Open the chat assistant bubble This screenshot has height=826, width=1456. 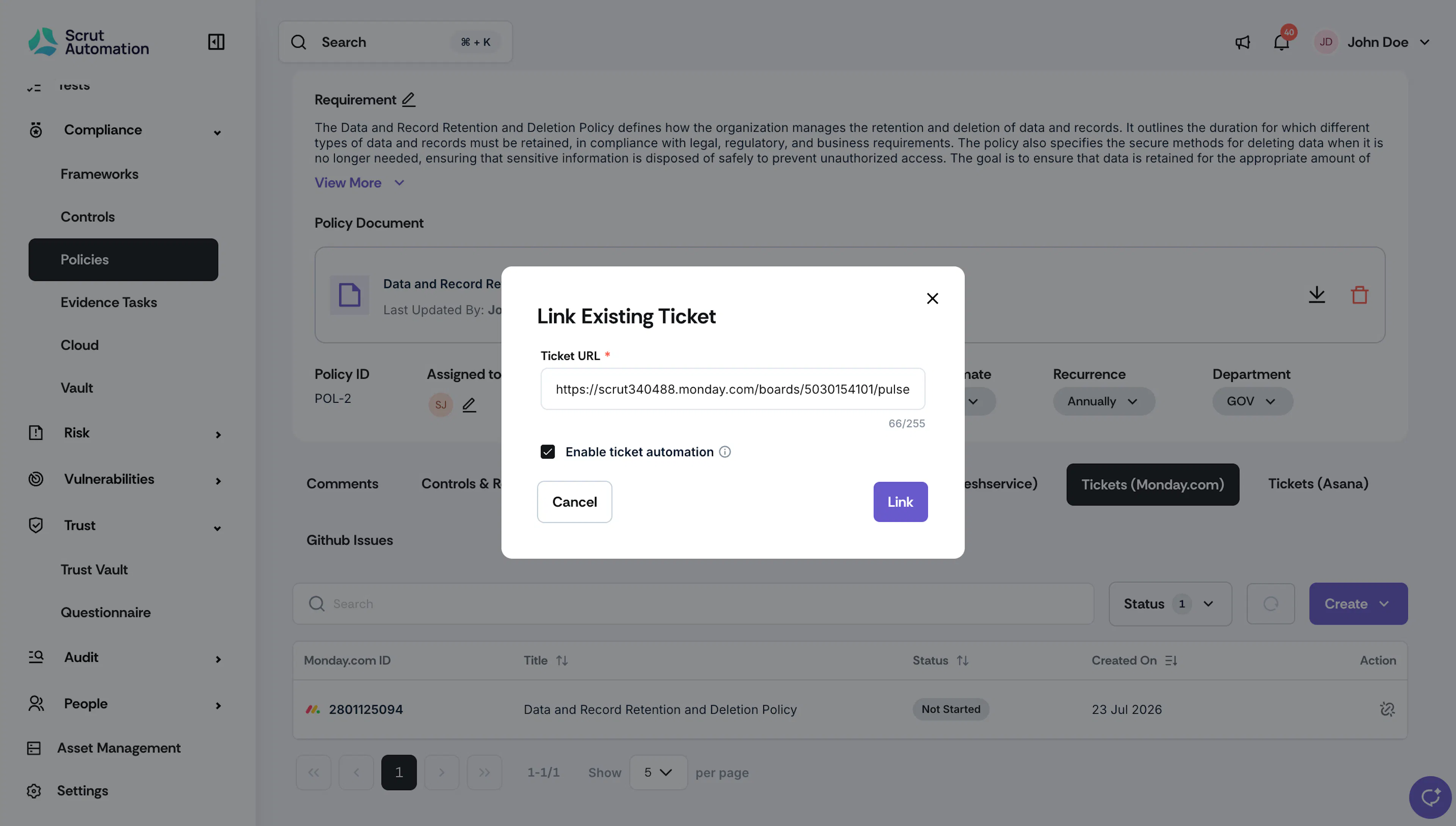tap(1430, 797)
